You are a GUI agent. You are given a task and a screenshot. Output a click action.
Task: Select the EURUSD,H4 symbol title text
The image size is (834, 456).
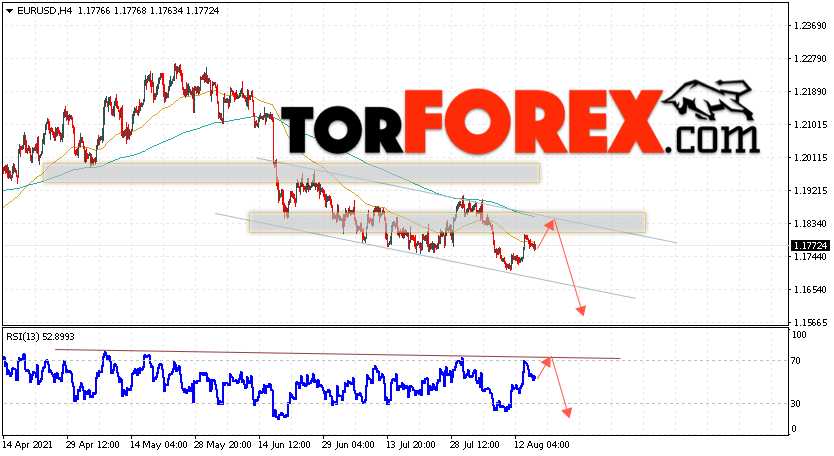point(45,11)
